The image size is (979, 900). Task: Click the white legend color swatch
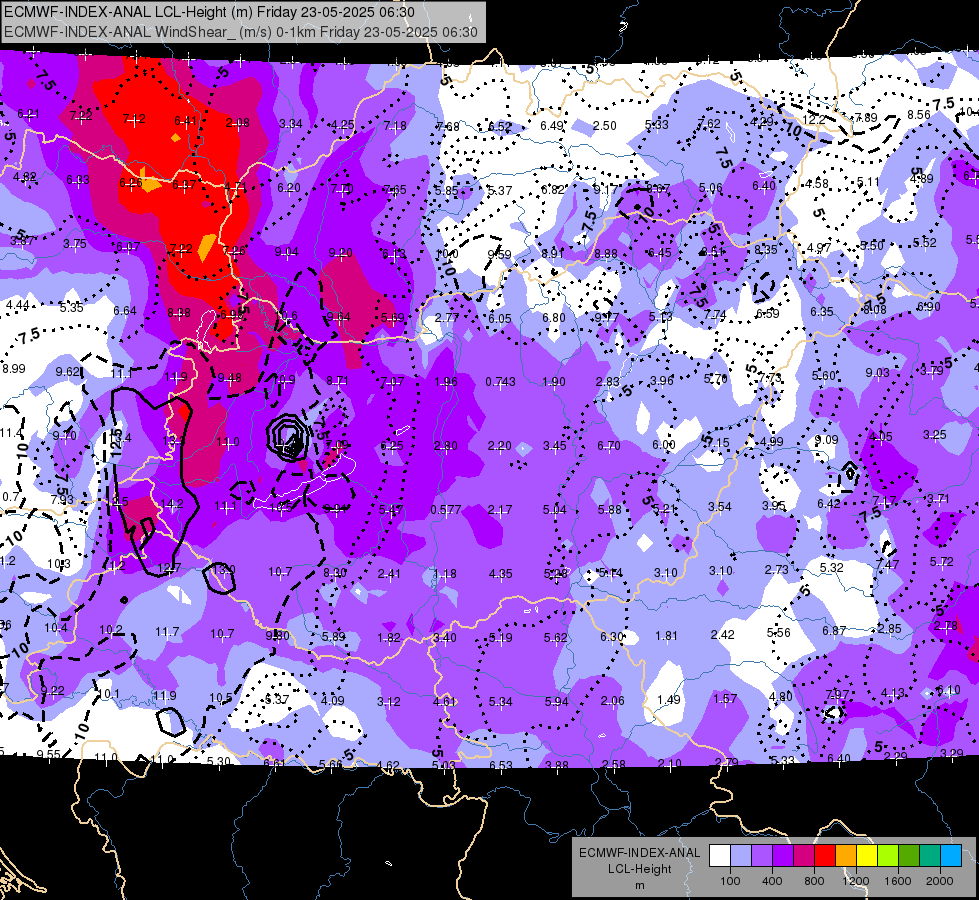[720, 856]
